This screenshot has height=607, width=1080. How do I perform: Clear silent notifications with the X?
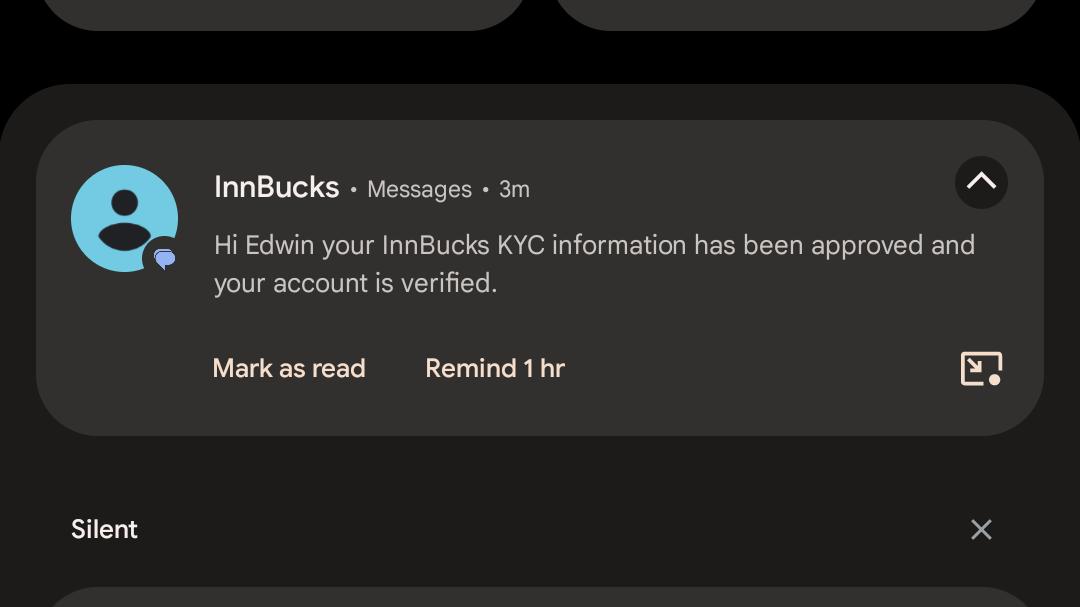[981, 529]
